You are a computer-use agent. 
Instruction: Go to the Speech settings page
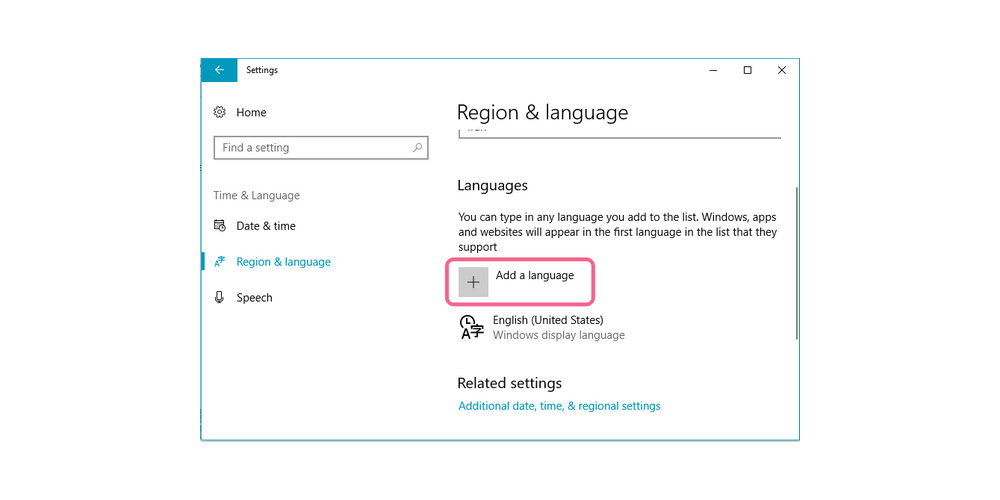[x=254, y=298]
